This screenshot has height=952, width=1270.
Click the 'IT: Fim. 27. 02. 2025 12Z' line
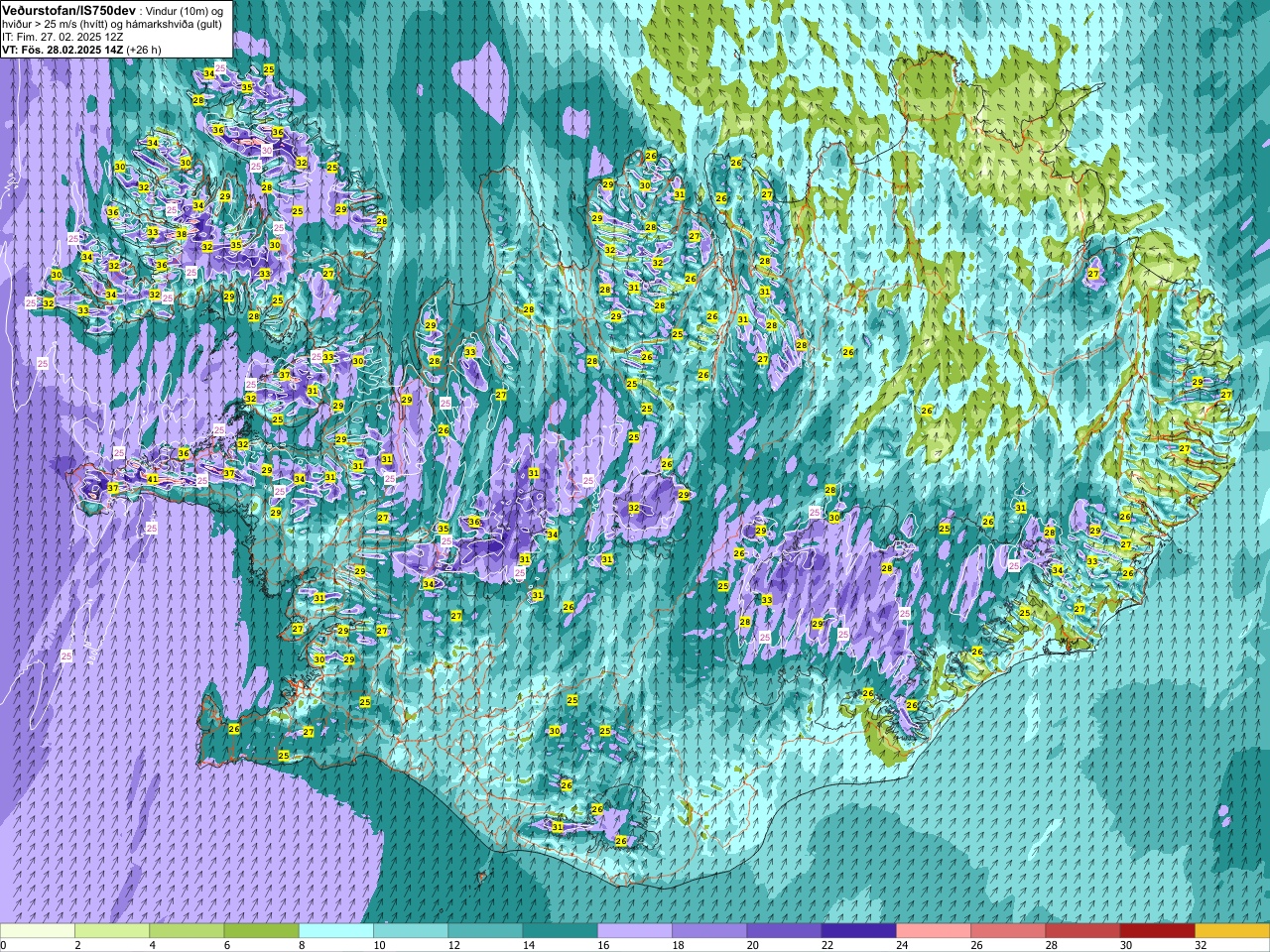click(x=63, y=37)
